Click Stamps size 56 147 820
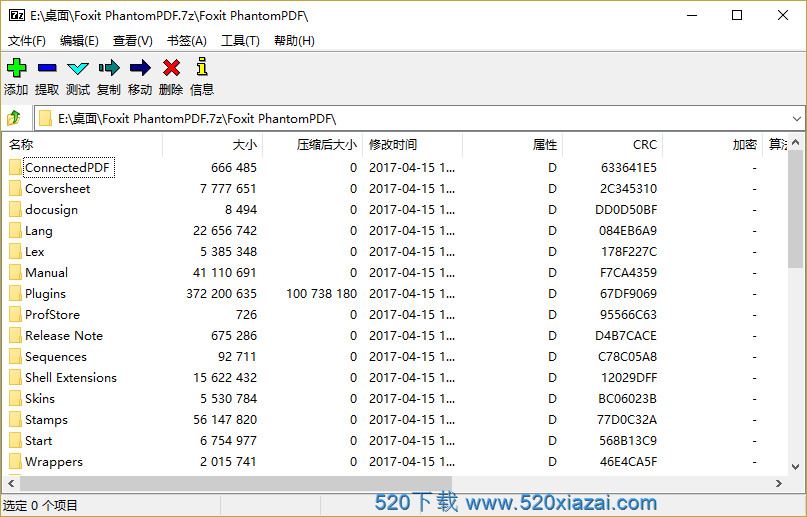This screenshot has width=807, height=517. (224, 420)
